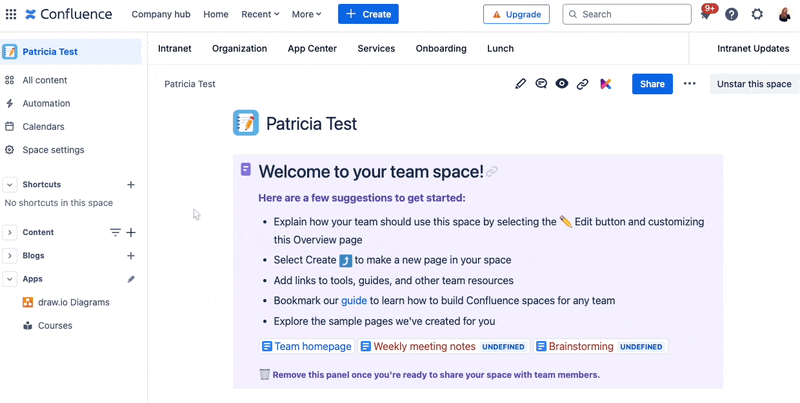Open the Onboarding tab

[x=441, y=48]
